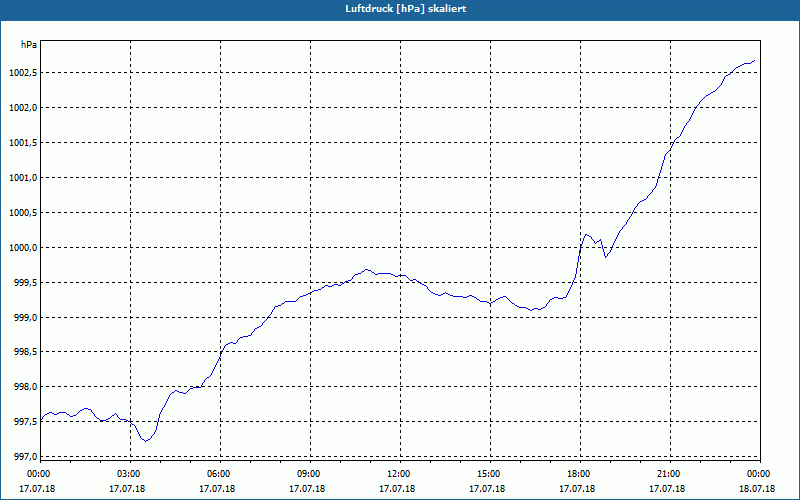Pick the 997,5 pressure label

click(x=26, y=422)
